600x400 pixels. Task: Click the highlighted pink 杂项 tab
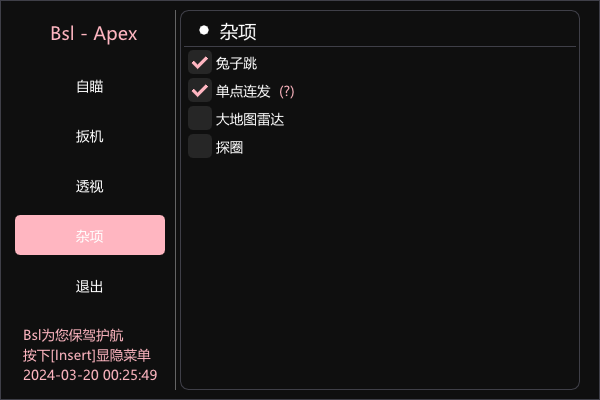pos(90,235)
